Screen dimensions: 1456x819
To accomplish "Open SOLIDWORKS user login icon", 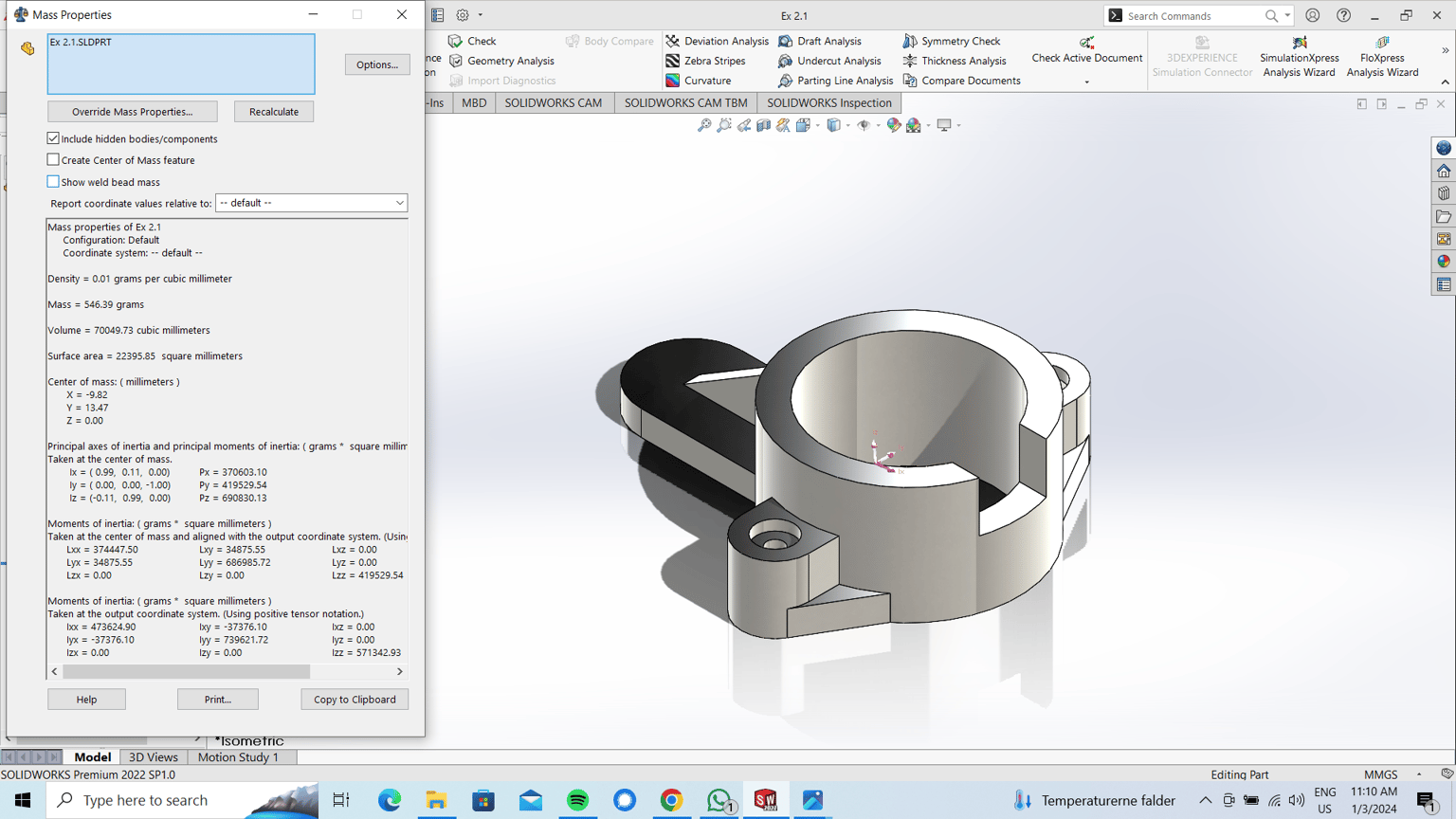I will tap(1313, 15).
